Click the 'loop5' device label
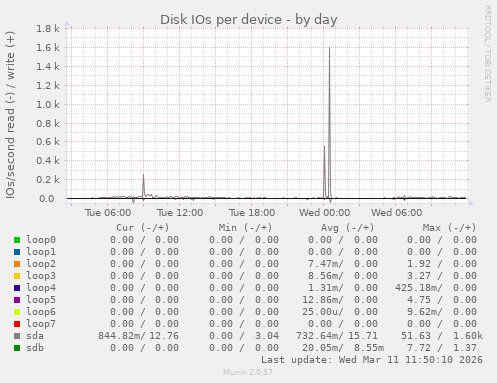 41,300
